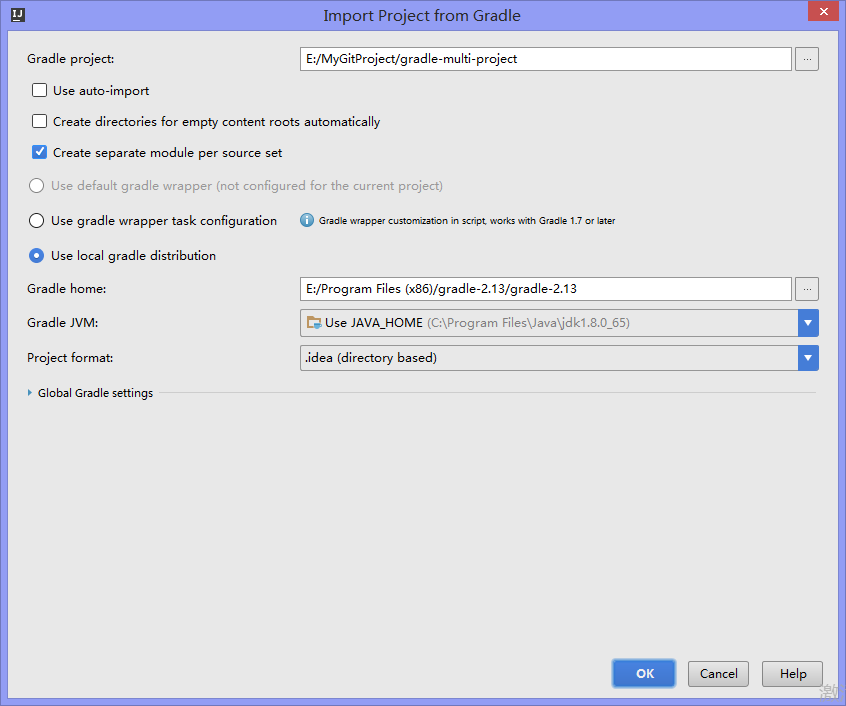Click into the Gradle project path field
Viewport: 846px width, 706px height.
[545, 59]
